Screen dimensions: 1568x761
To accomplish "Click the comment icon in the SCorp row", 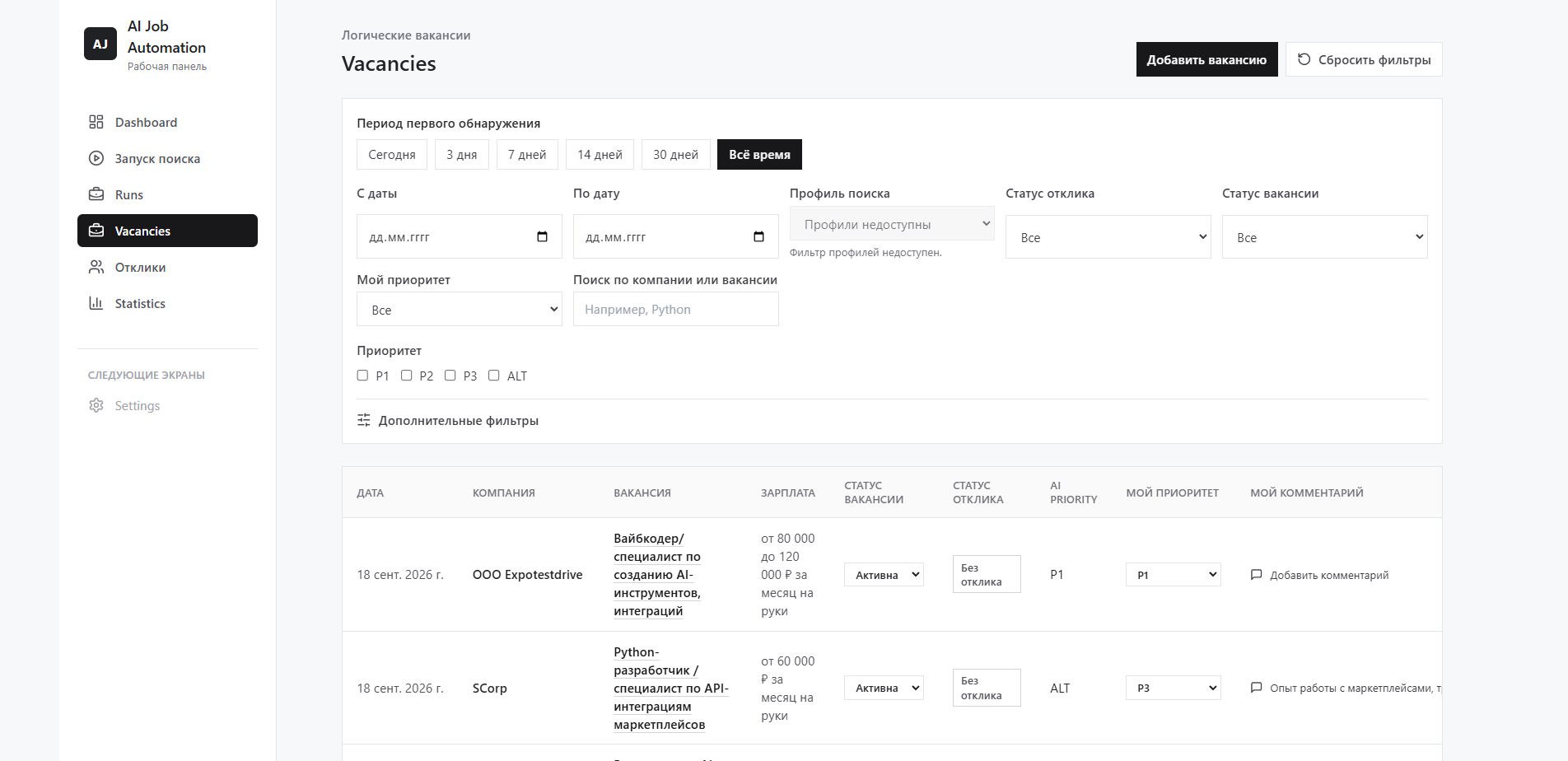I will 1257,688.
